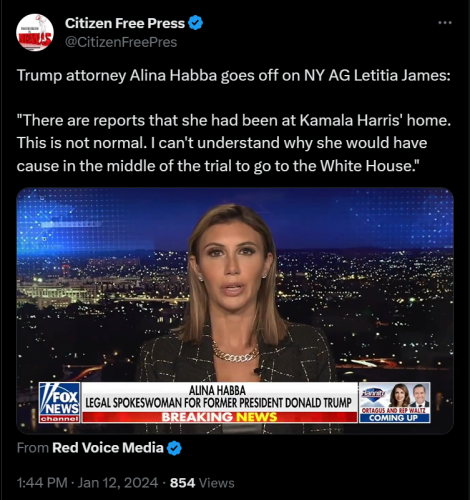The width and height of the screenshot is (470, 500).
Task: Open the @CitizenFreePres handle link
Action: pyautogui.click(x=121, y=42)
